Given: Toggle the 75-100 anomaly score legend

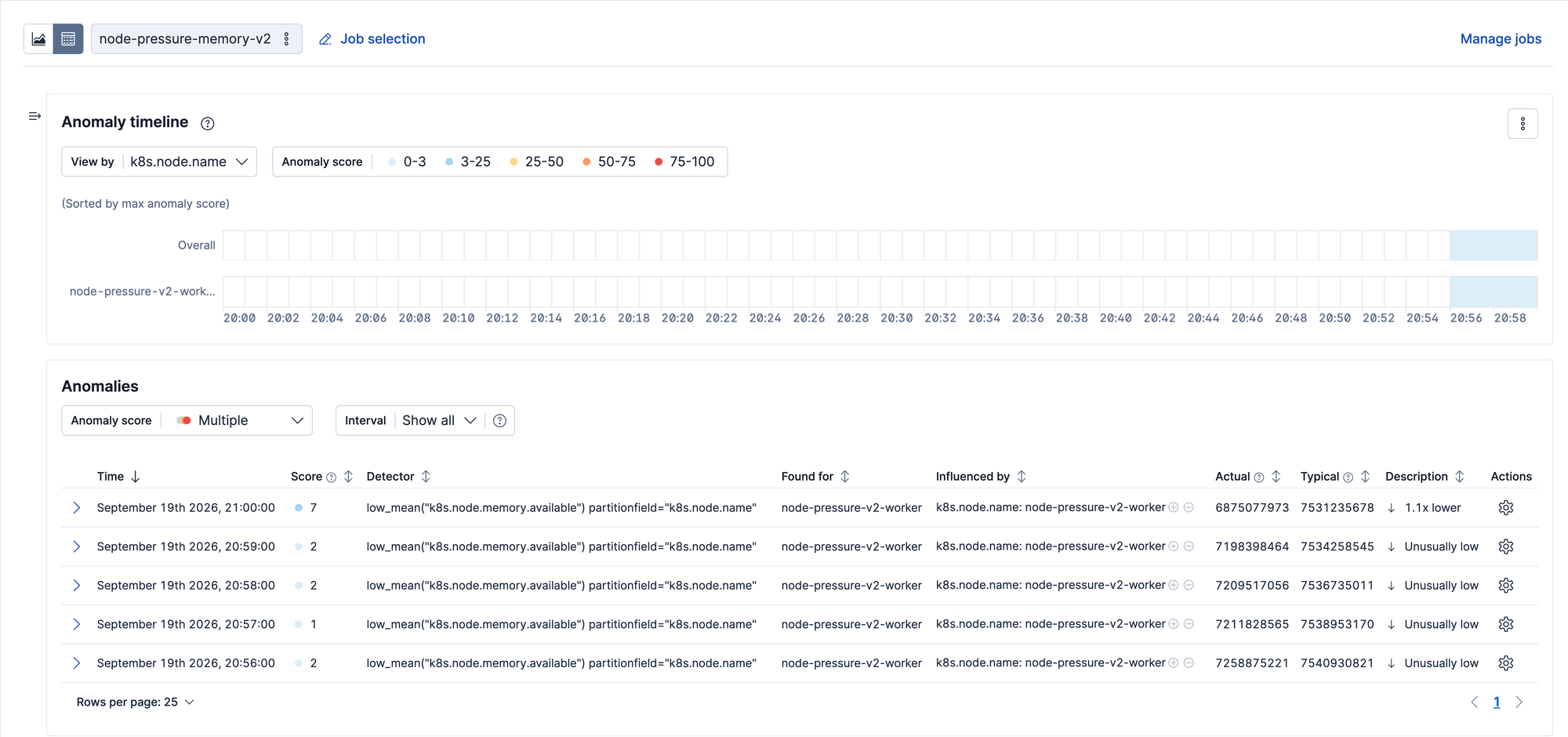Looking at the screenshot, I should 684,162.
